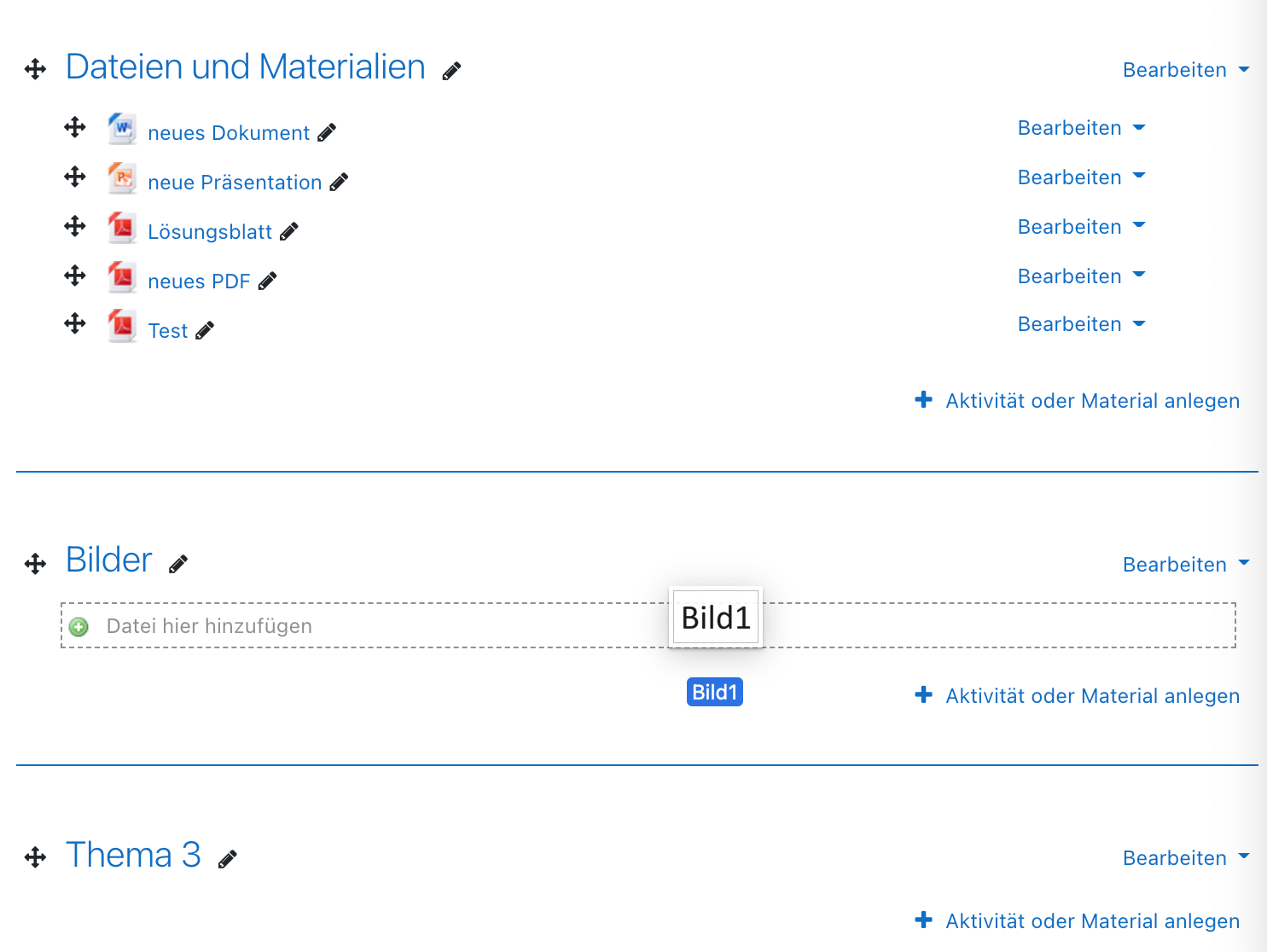Click the Word icon of neues Dokument
The width and height of the screenshot is (1267, 952).
[x=122, y=129]
